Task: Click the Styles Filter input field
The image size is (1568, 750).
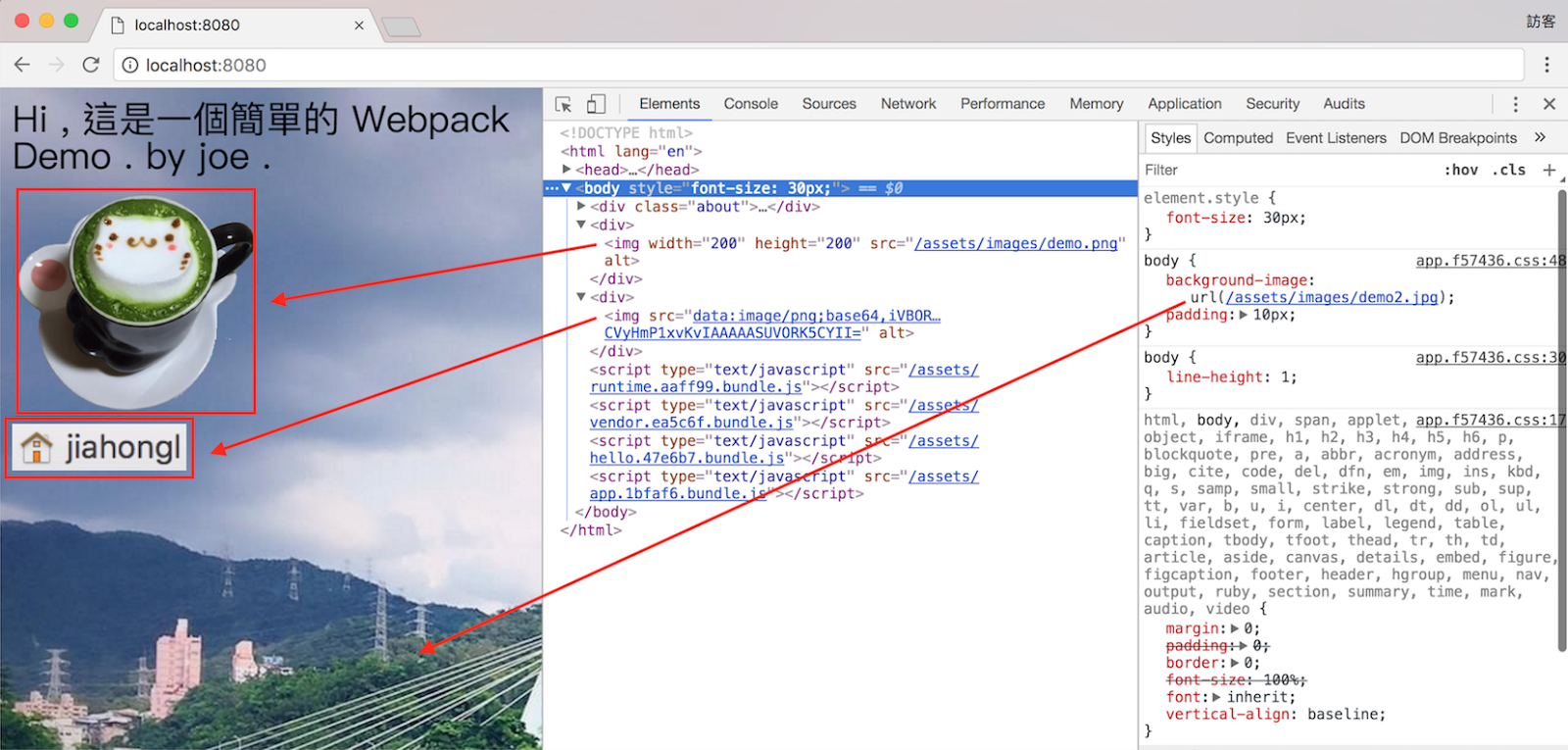Action: pos(1289,170)
